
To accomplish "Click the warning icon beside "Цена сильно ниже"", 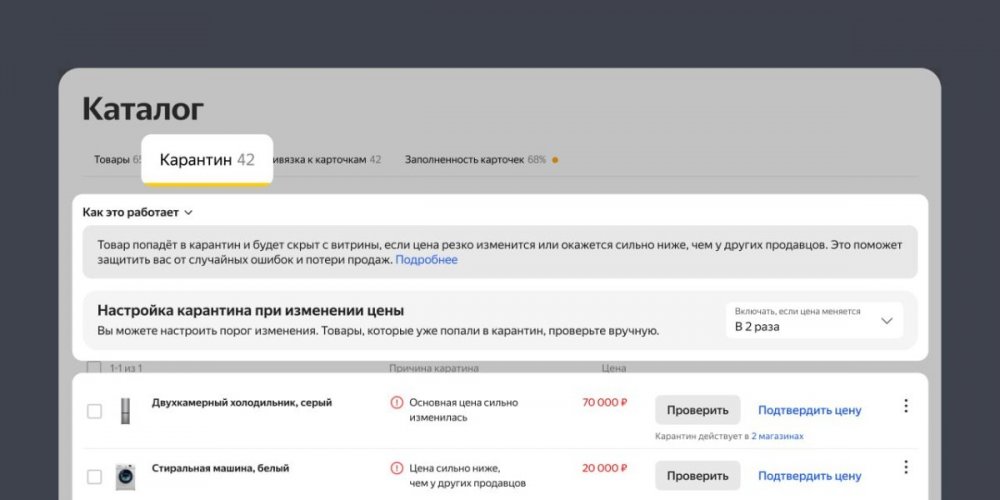I will 397,468.
